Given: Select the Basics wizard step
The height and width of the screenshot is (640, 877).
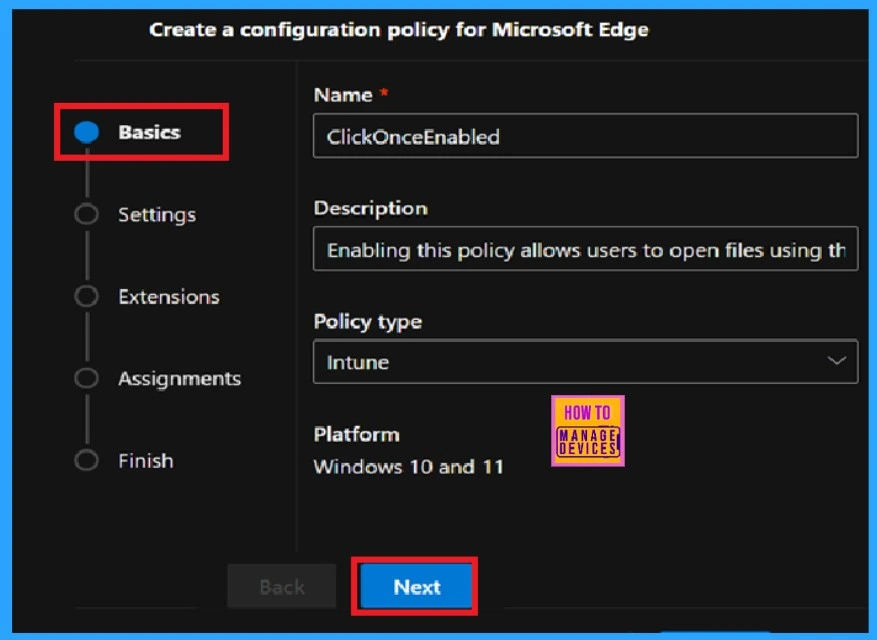Looking at the screenshot, I should coord(149,132).
